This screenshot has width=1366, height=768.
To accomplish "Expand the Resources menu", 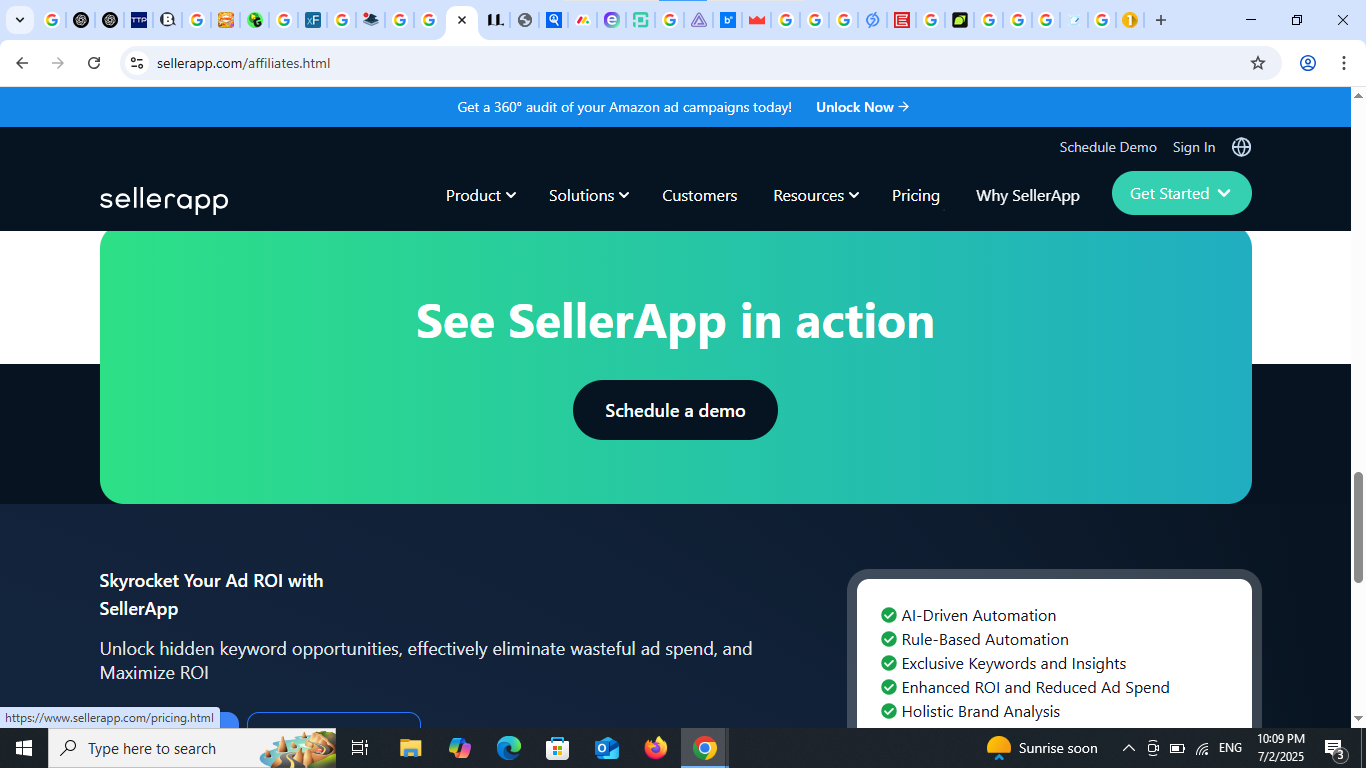I will (x=816, y=195).
